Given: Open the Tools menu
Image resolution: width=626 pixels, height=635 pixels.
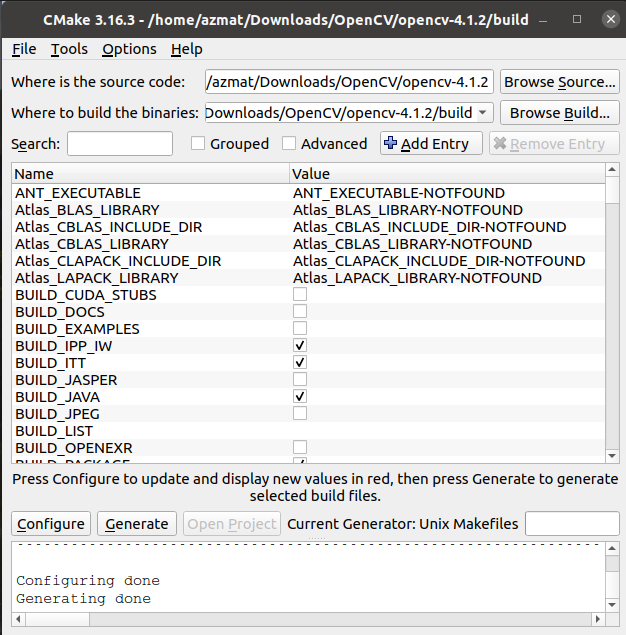Looking at the screenshot, I should coord(69,49).
